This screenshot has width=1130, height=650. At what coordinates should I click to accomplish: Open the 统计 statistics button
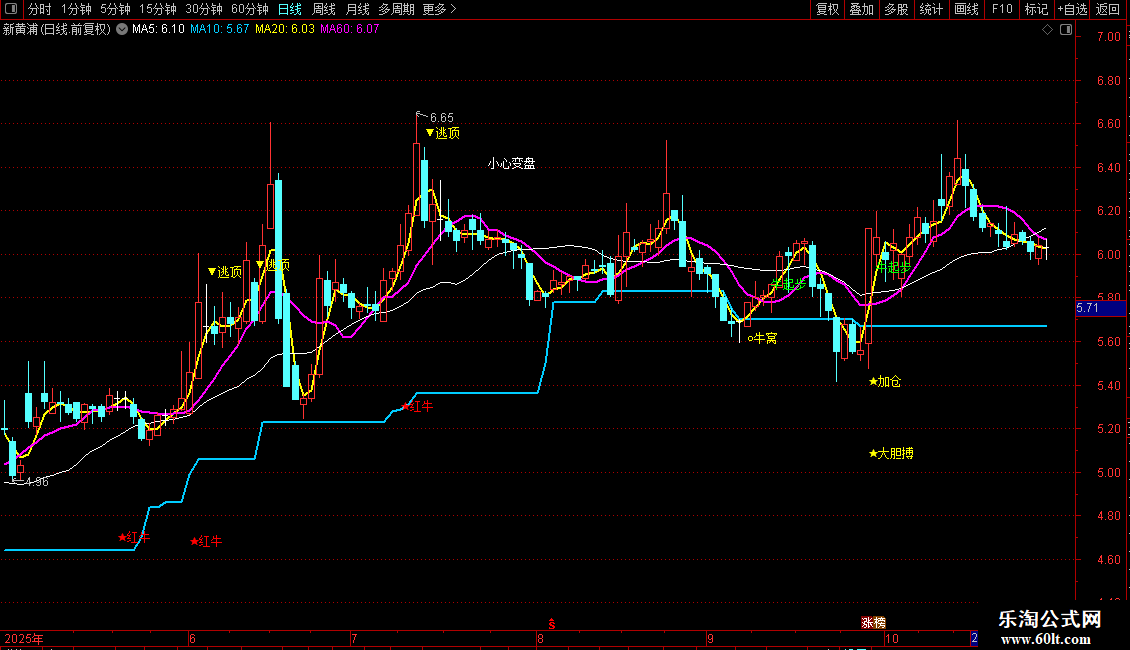pyautogui.click(x=930, y=9)
